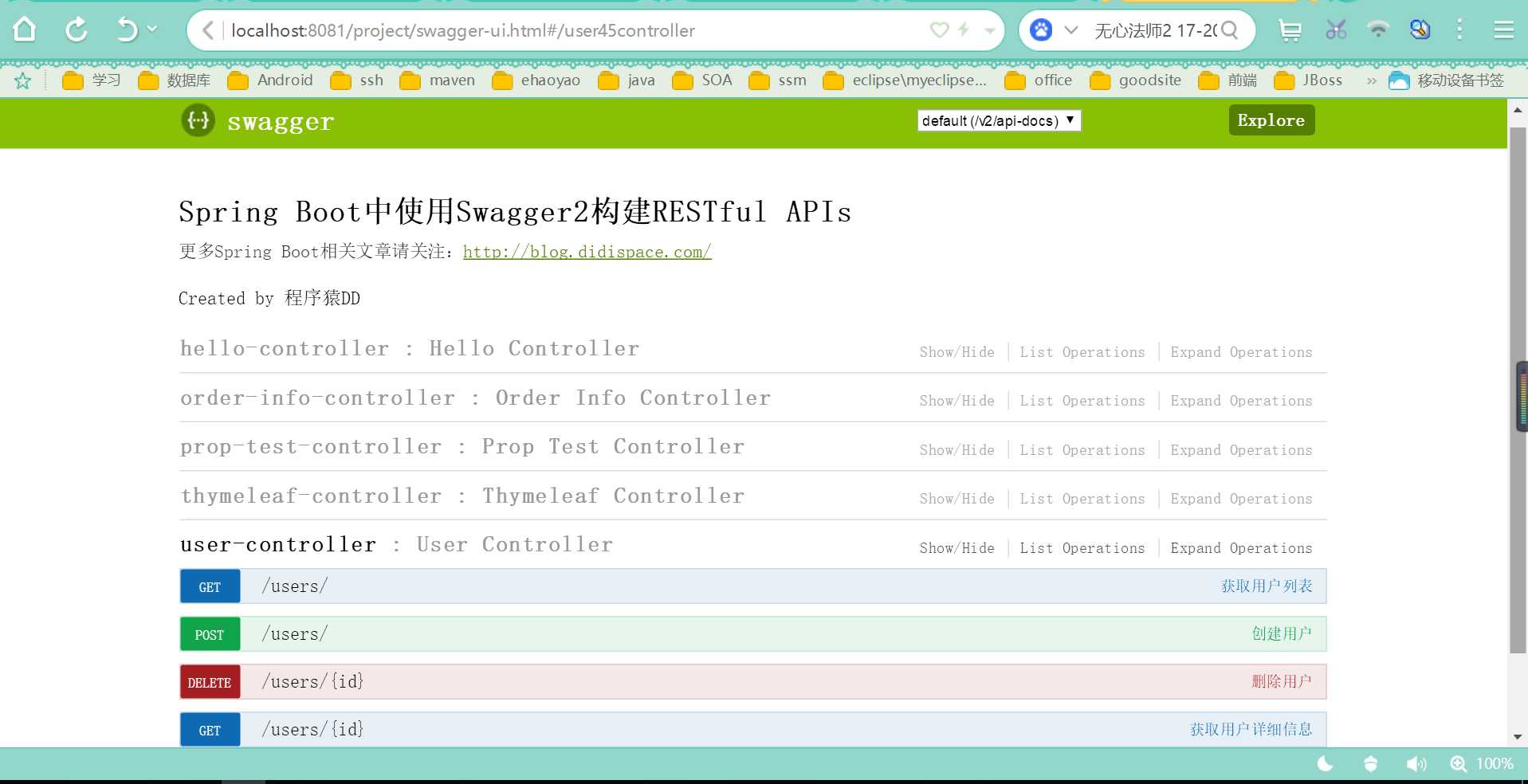1528x784 pixels.
Task: Show more bookmarks with the double chevron
Action: pos(1371,80)
